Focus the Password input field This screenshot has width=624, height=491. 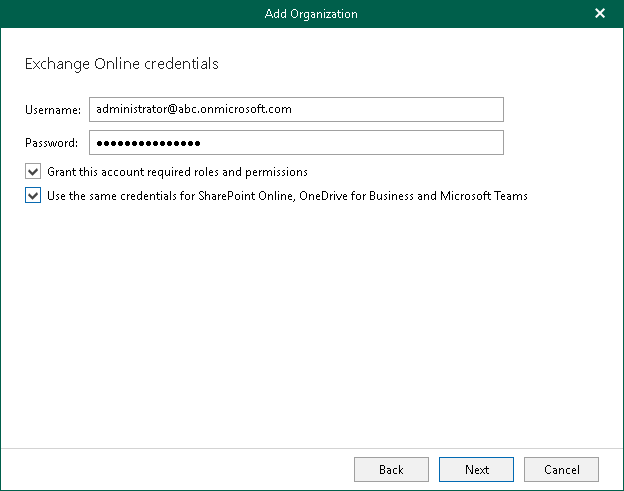tap(350, 143)
